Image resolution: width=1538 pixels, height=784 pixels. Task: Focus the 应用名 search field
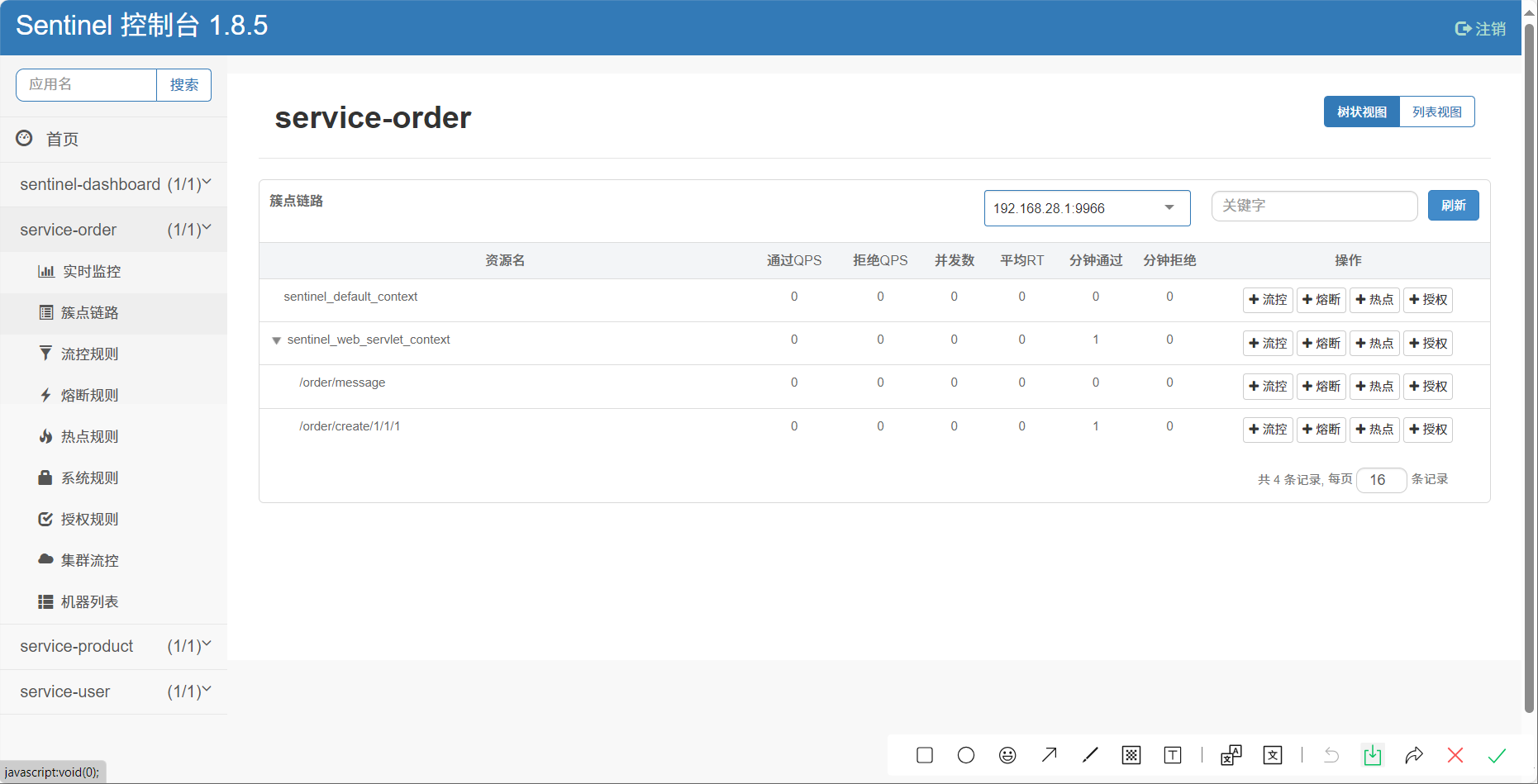(x=87, y=85)
